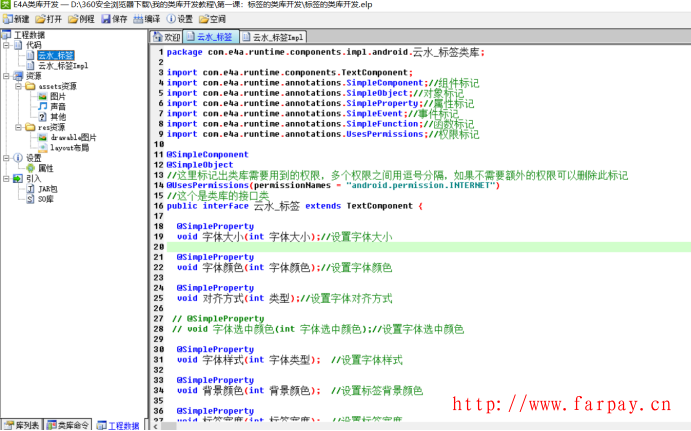Compile the library using 编译 icon
691x431 pixels.
click(147, 19)
